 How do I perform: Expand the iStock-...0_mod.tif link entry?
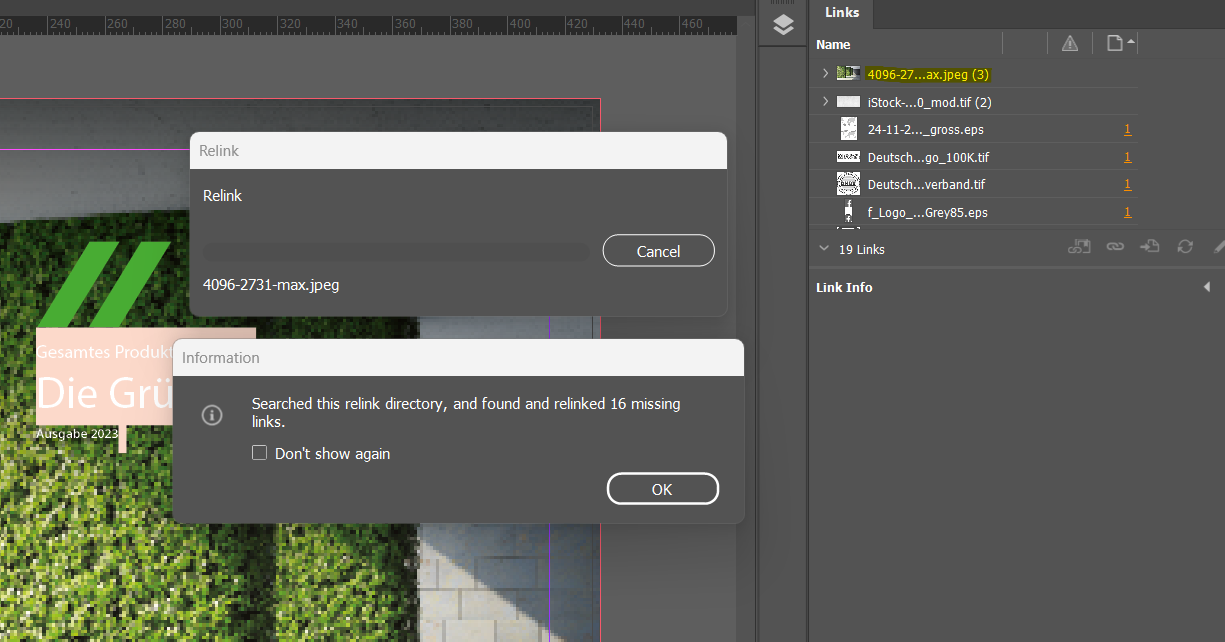(x=824, y=101)
